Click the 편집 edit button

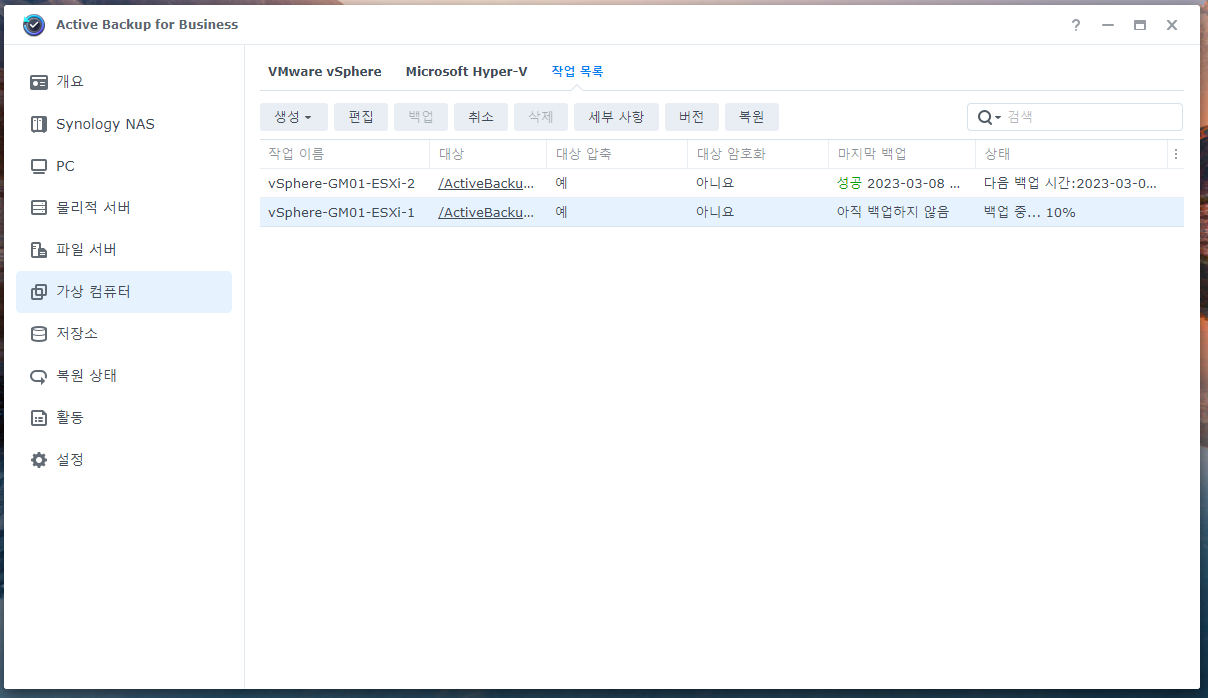361,117
